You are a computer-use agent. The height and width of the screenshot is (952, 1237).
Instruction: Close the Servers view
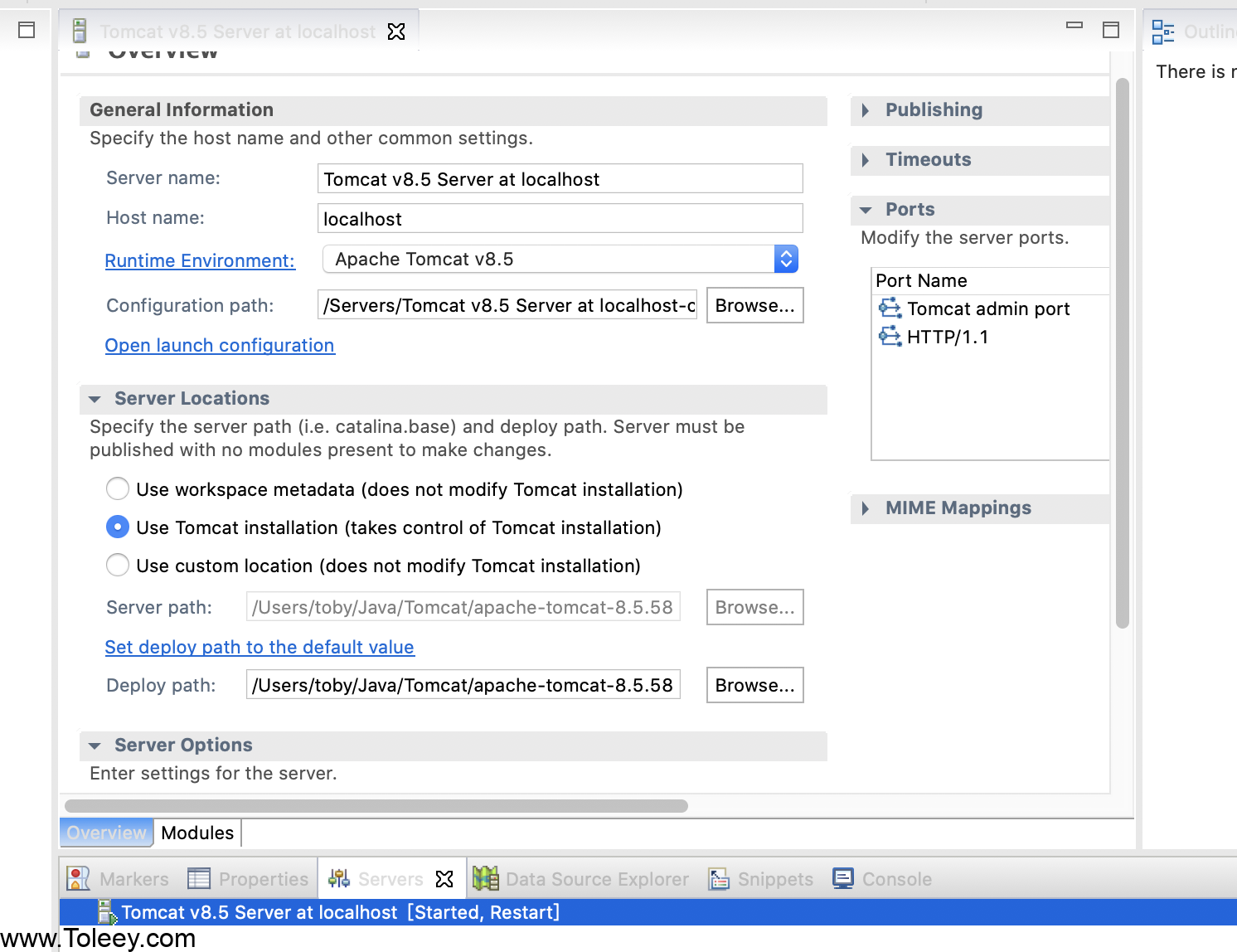click(445, 879)
